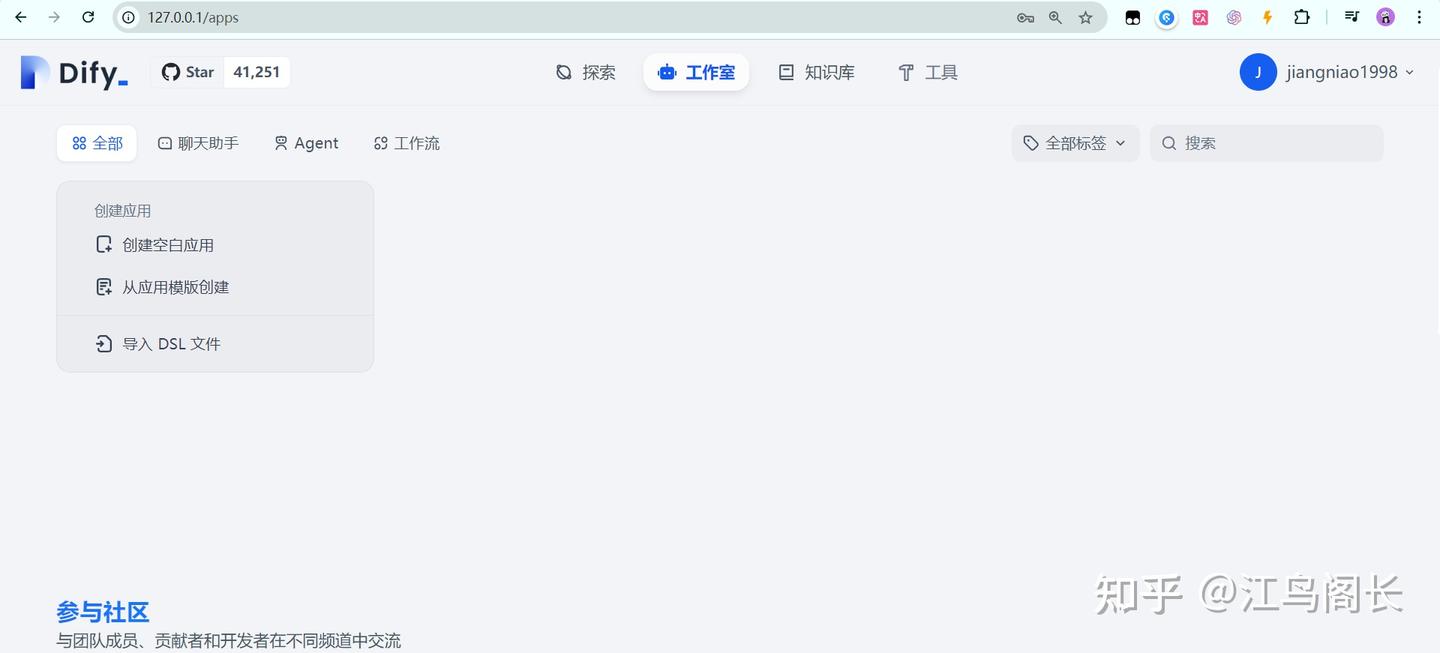Viewport: 1440px width, 653px height.
Task: Click the file icon next to 创建空白应用
Action: pos(104,243)
